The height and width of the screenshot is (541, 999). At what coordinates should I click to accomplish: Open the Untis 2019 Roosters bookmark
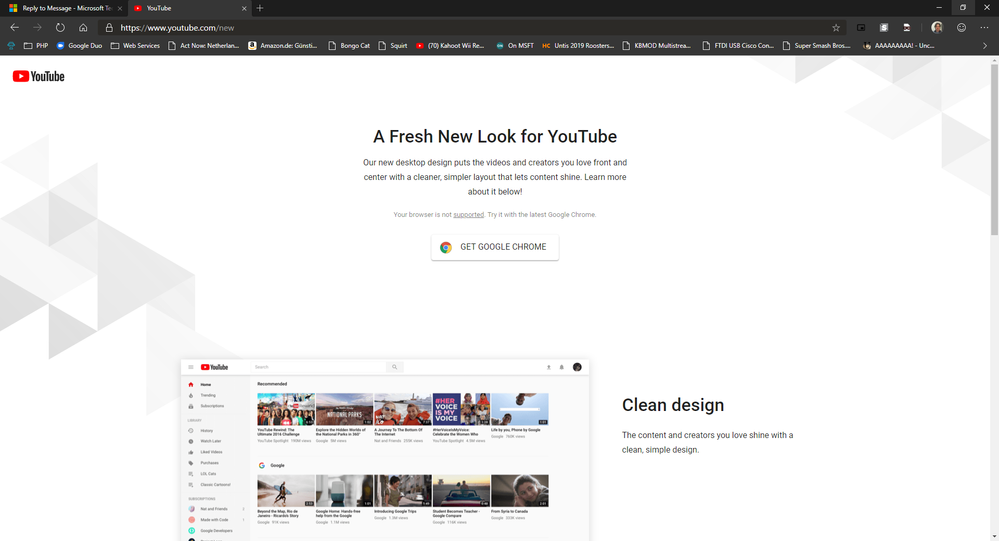point(578,45)
